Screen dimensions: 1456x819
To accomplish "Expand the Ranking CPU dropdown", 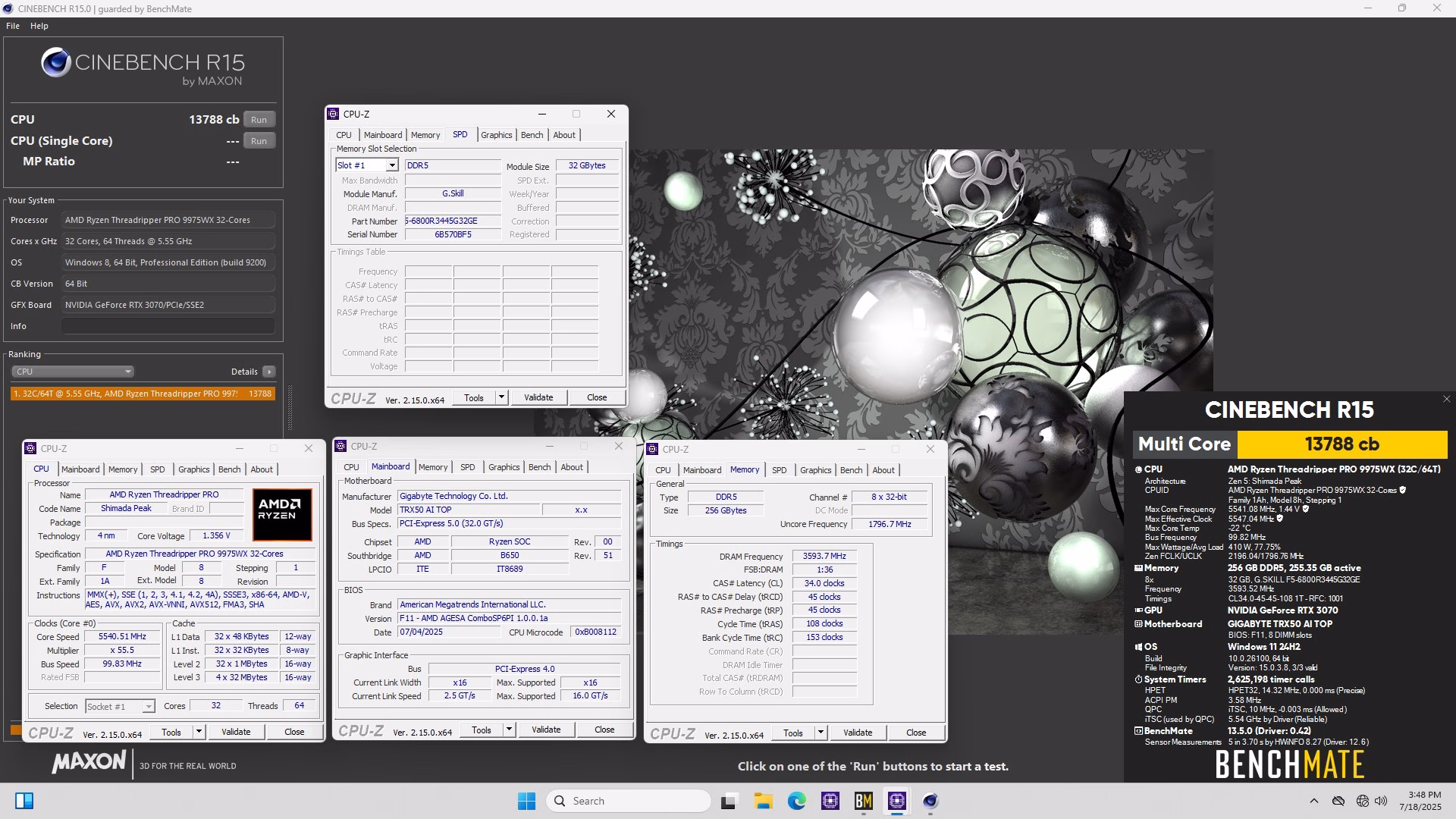I will pos(73,372).
